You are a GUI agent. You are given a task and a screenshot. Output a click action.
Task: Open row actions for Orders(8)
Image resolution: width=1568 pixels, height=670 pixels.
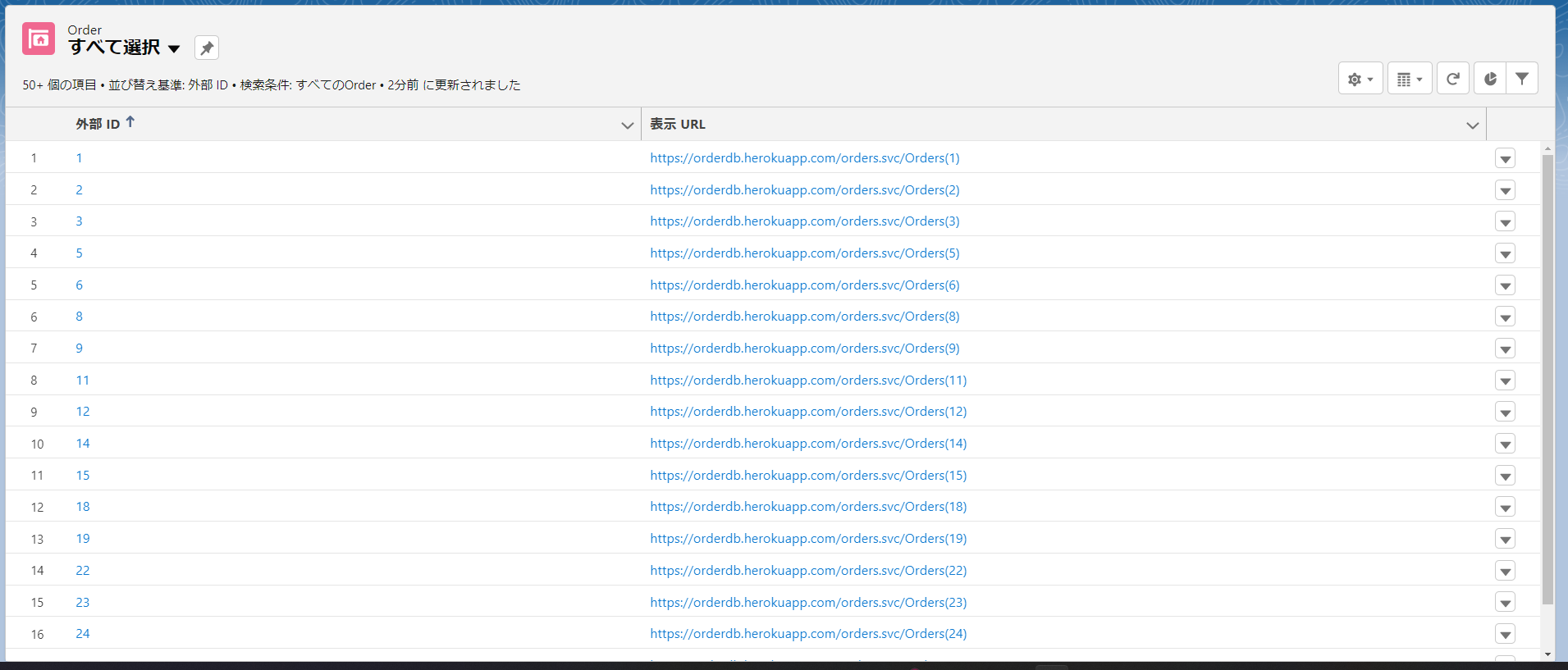point(1505,317)
